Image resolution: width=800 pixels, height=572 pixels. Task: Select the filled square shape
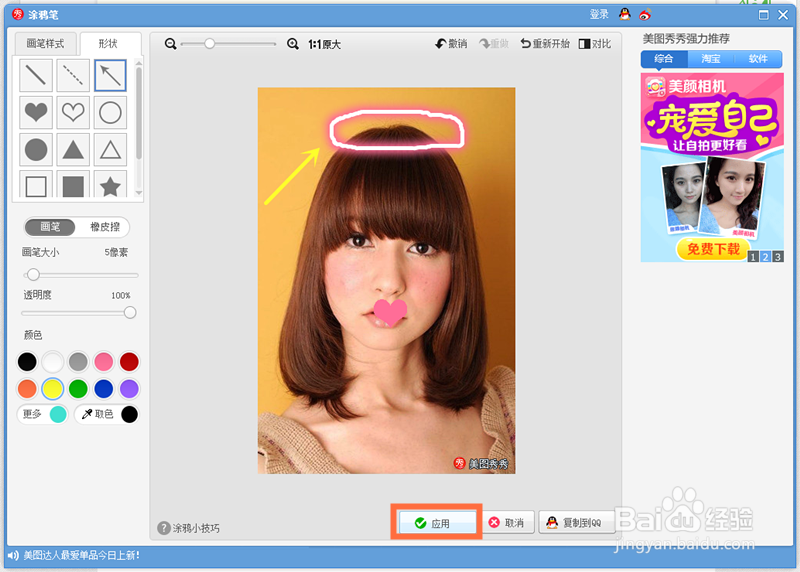pyautogui.click(x=73, y=184)
